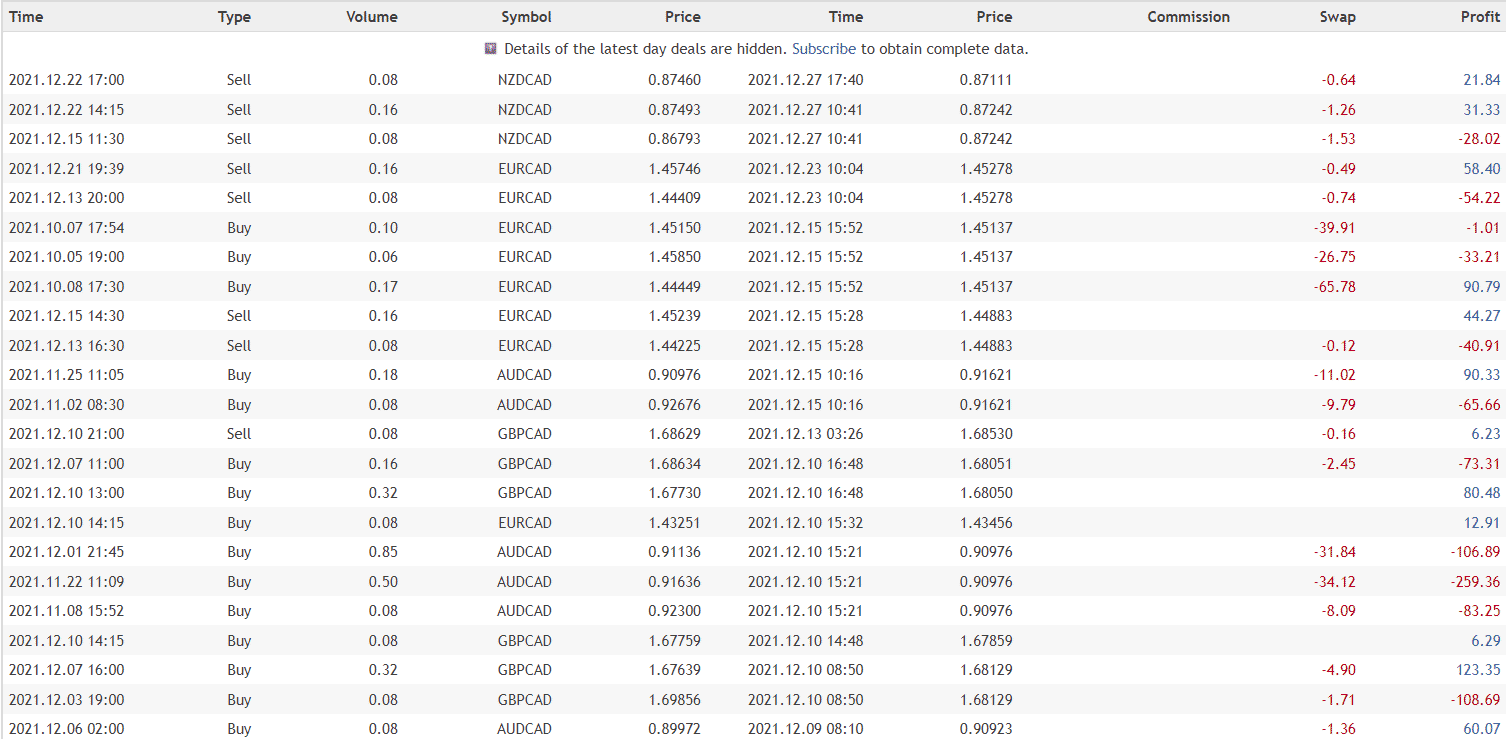The width and height of the screenshot is (1506, 739).
Task: Click the profit value 123.35
Action: pyautogui.click(x=1476, y=670)
